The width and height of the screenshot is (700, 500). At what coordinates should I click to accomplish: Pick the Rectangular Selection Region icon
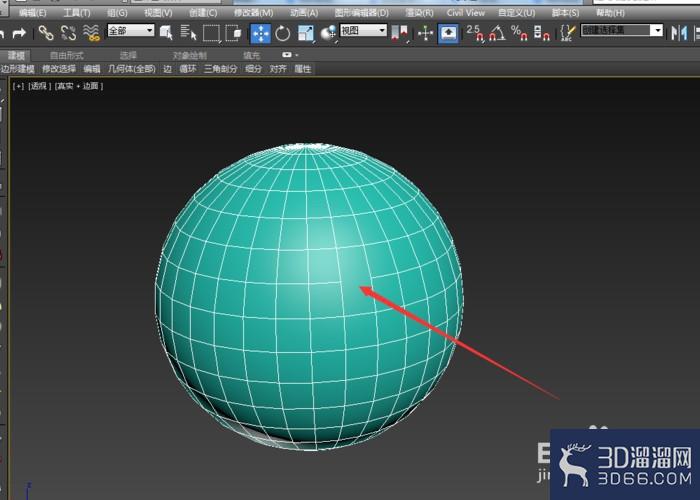click(211, 33)
